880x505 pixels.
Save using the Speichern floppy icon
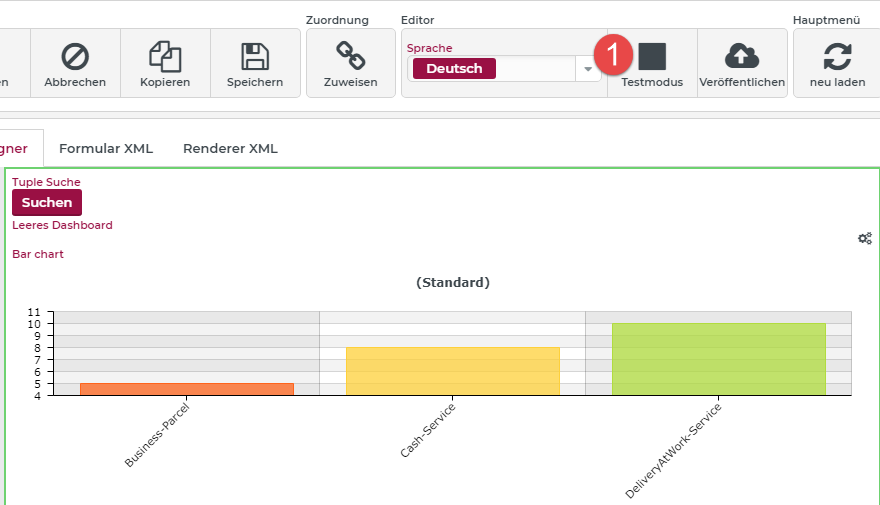255,56
